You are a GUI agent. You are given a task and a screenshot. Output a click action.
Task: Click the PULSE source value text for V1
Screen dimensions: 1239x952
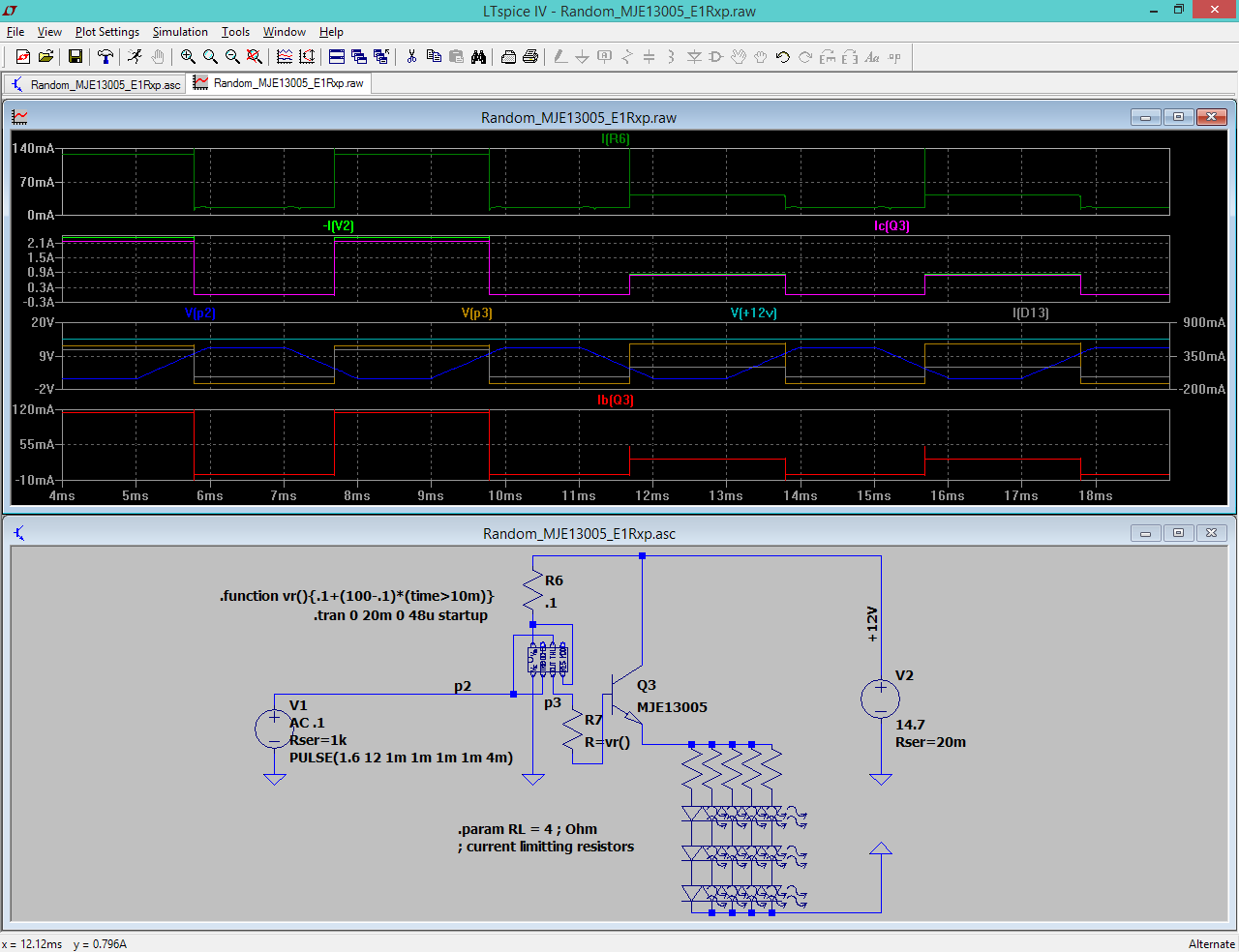(x=401, y=758)
